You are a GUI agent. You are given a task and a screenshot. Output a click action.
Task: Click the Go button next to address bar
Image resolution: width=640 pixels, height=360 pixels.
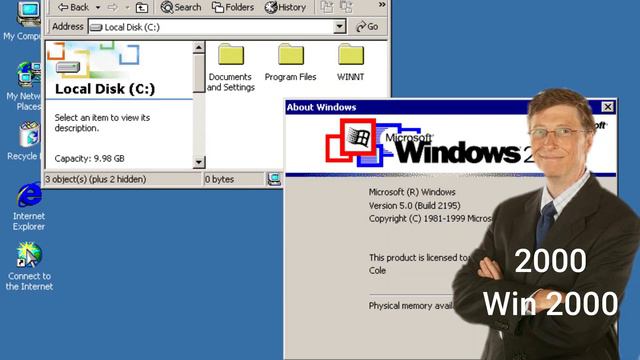click(367, 27)
